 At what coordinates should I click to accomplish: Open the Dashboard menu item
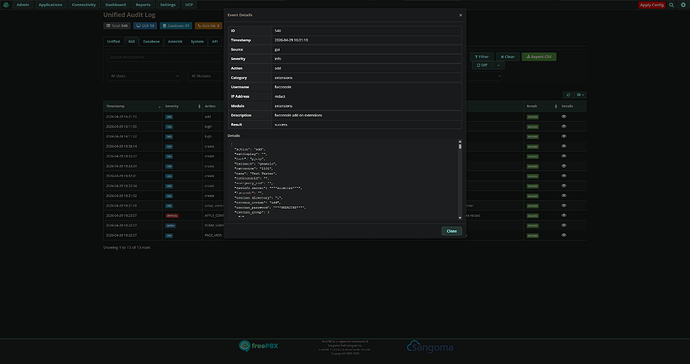(115, 5)
